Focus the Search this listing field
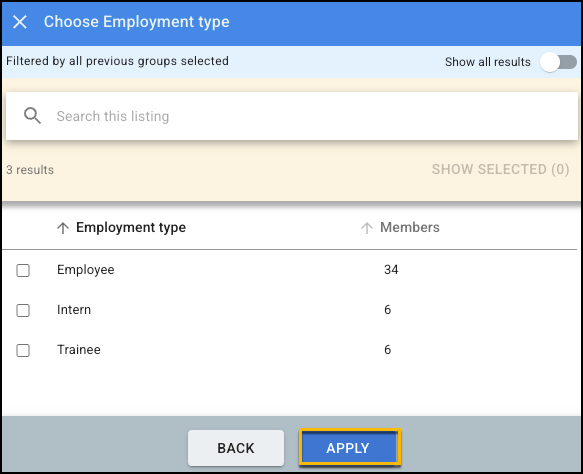 (x=292, y=116)
